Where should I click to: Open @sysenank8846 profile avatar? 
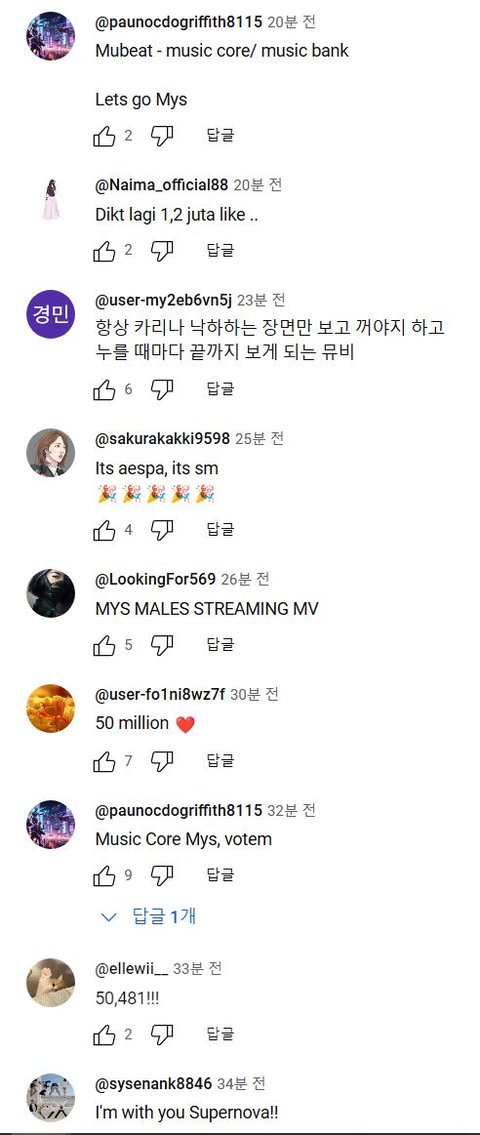(x=51, y=1097)
